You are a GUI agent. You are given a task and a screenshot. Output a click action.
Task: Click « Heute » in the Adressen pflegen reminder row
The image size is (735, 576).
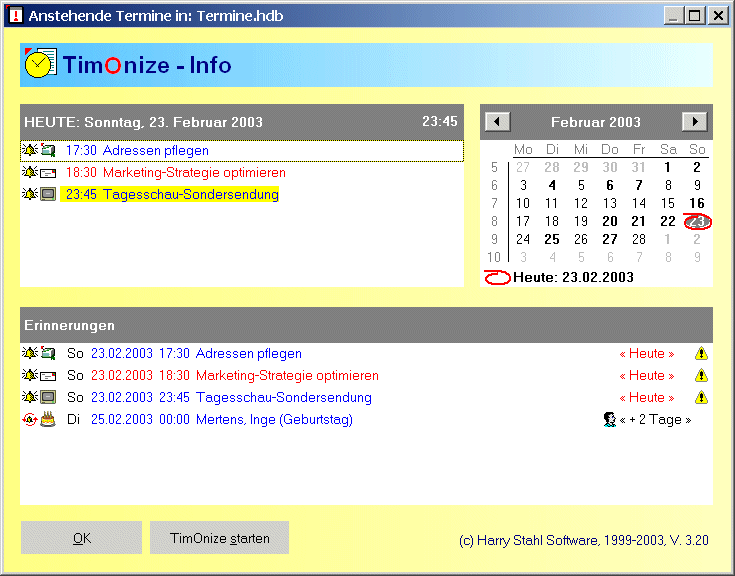pos(647,353)
